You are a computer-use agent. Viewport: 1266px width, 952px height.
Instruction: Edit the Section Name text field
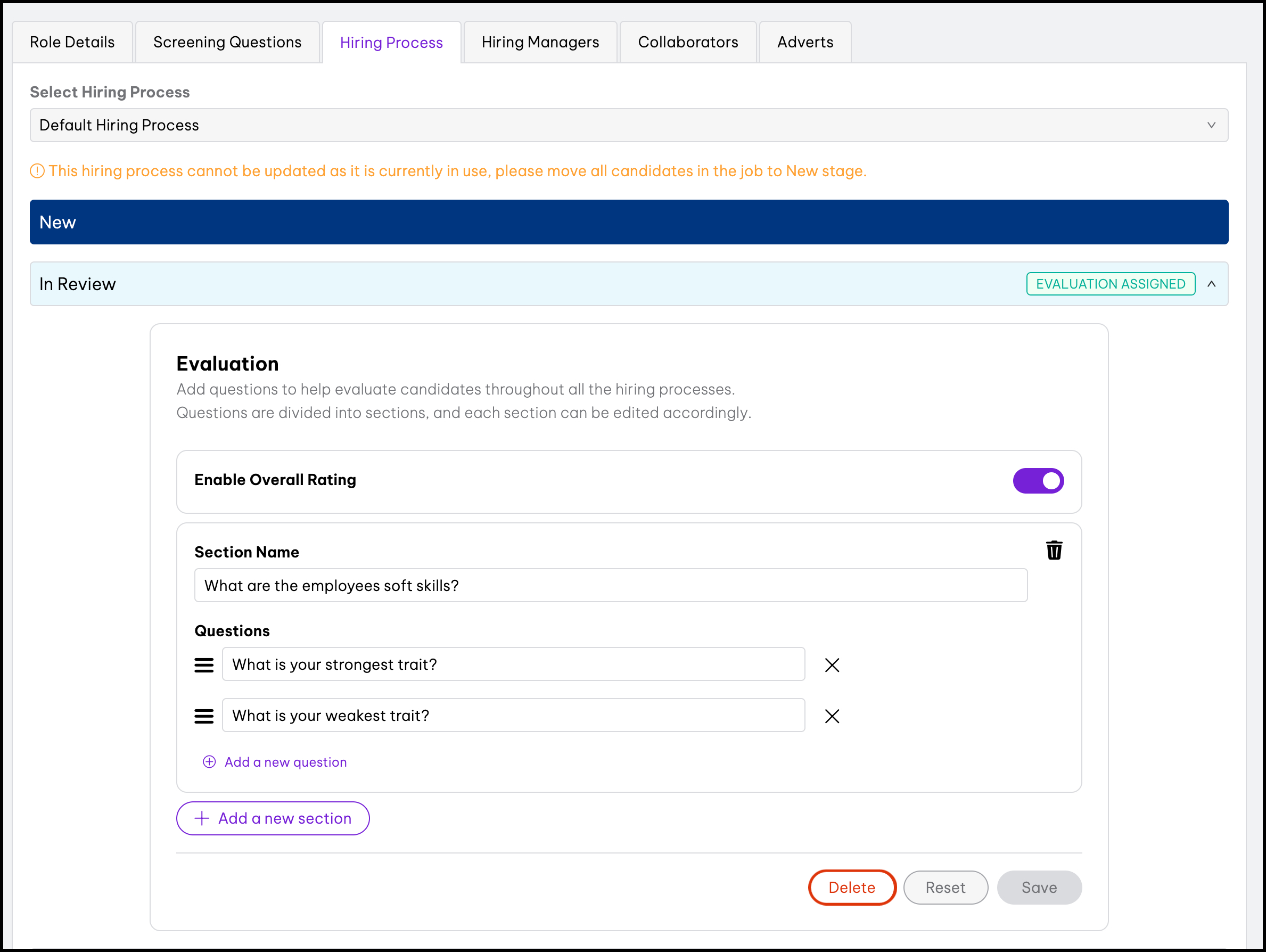click(x=610, y=585)
